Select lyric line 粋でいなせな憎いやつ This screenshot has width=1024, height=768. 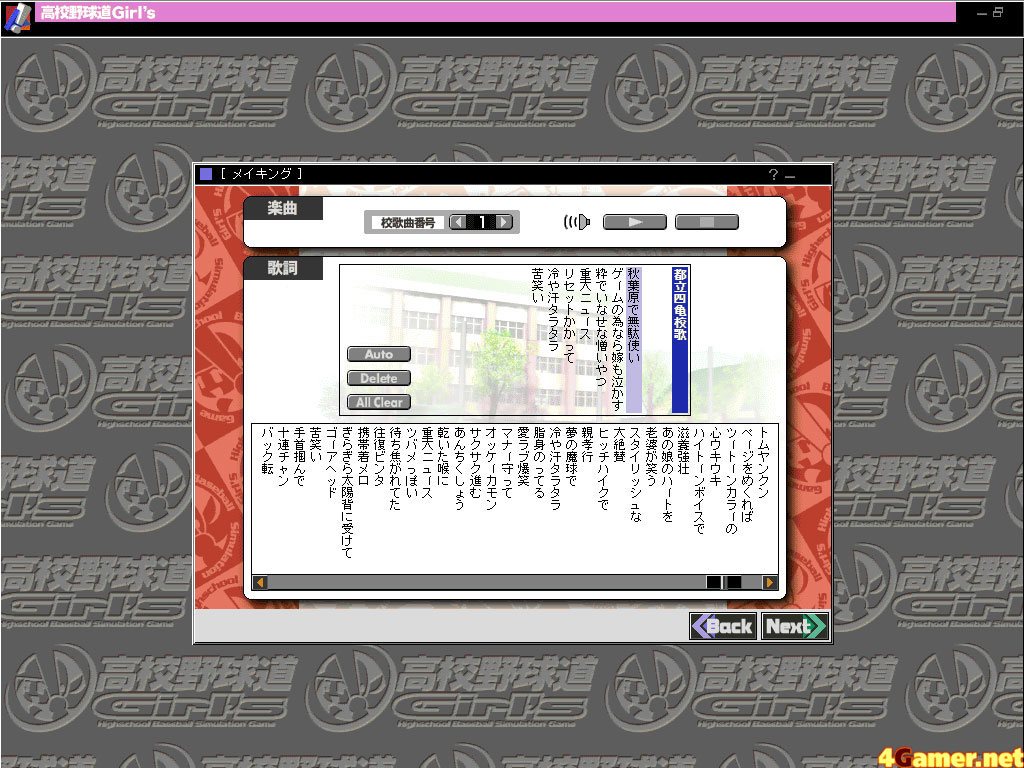click(x=601, y=326)
